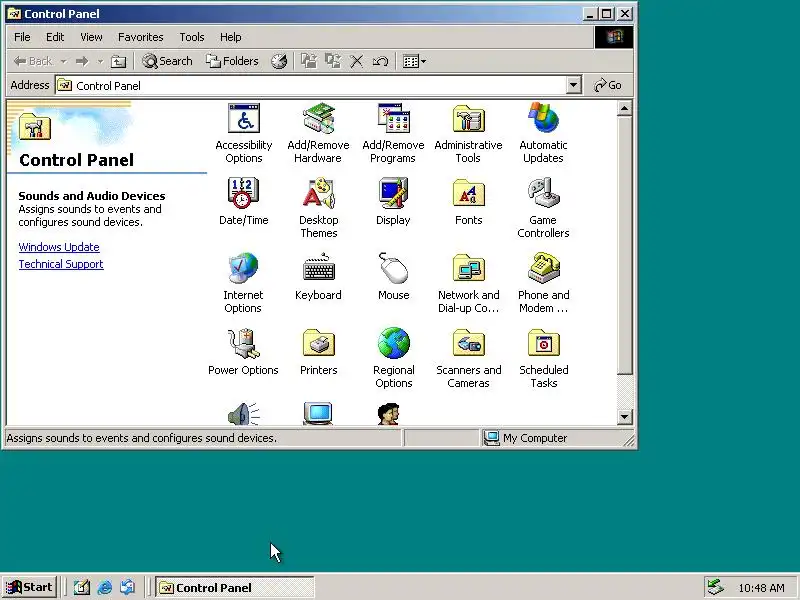Open Accessibility Options applet
This screenshot has width=800, height=600.
(x=244, y=133)
